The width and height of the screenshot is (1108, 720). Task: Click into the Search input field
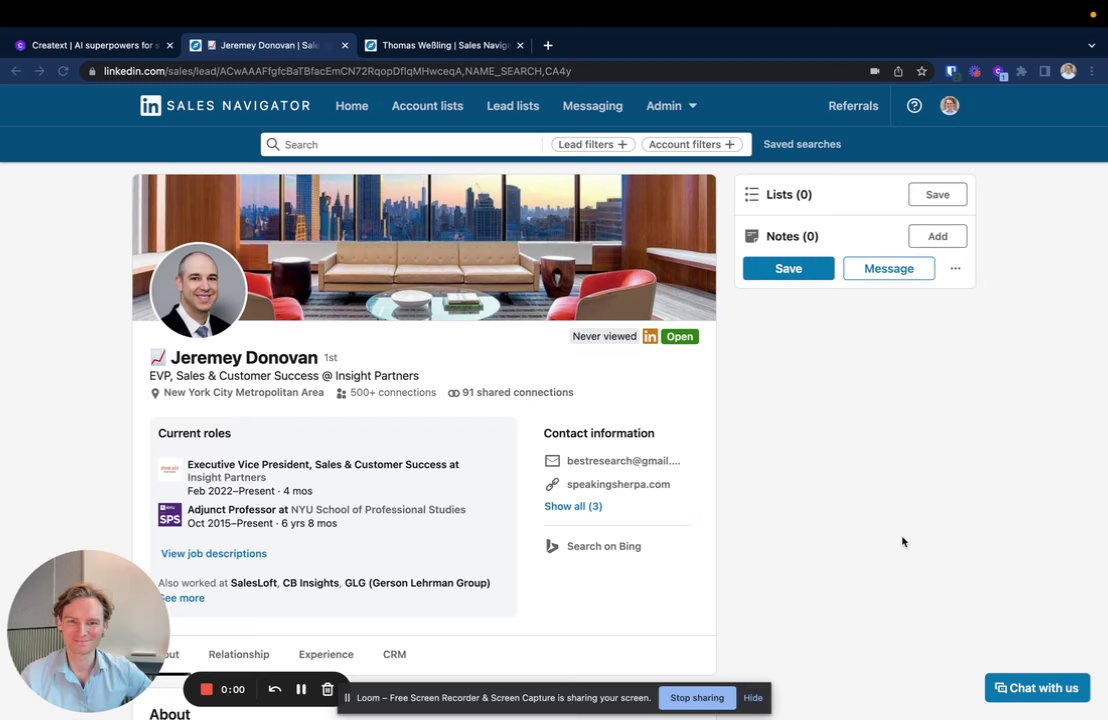[x=401, y=144]
